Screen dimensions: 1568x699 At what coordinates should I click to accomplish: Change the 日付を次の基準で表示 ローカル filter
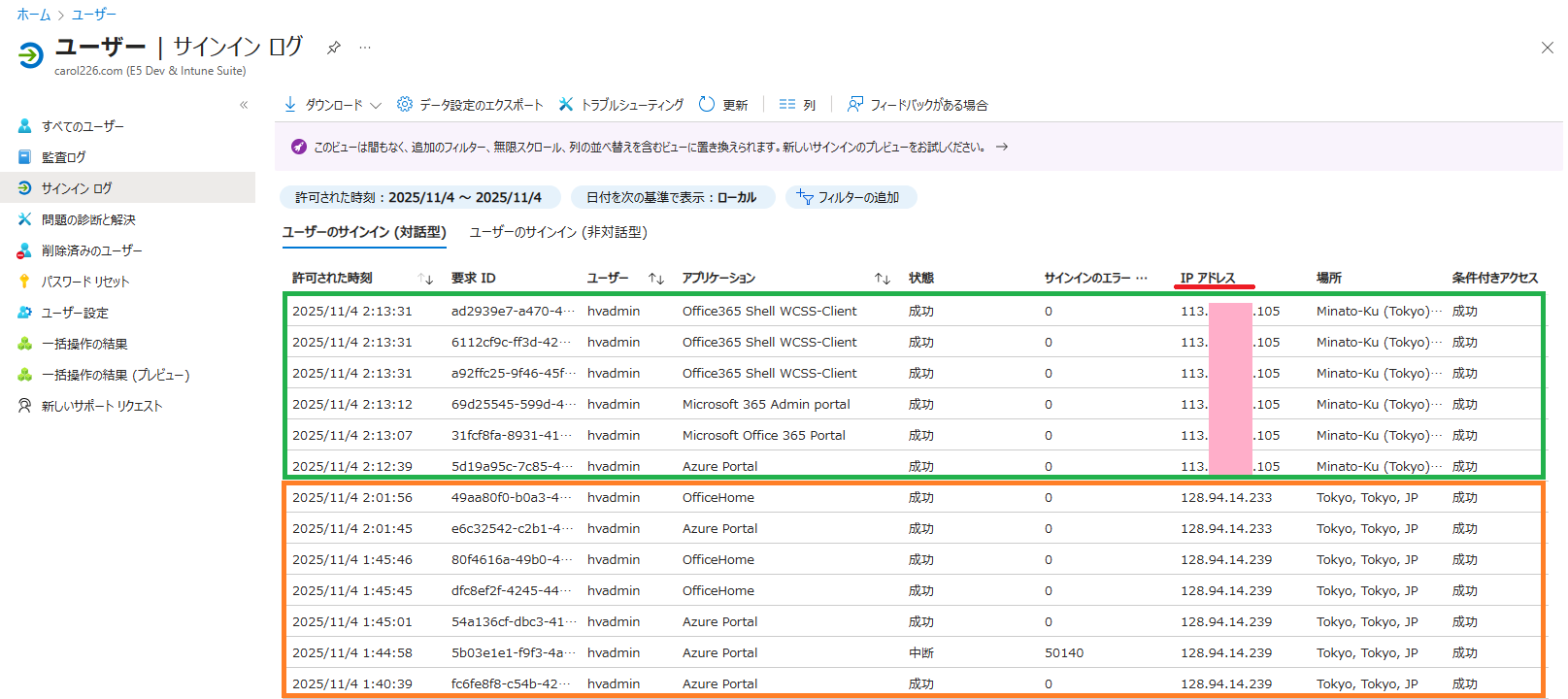click(x=672, y=197)
